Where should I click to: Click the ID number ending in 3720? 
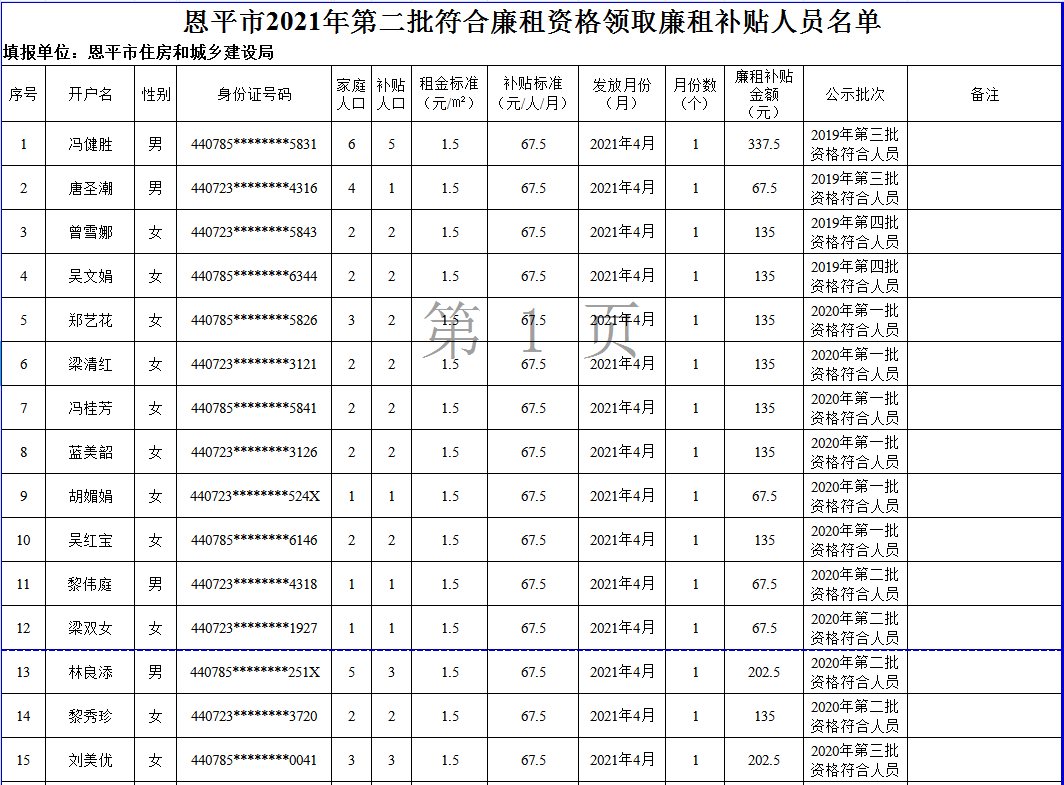coord(254,716)
